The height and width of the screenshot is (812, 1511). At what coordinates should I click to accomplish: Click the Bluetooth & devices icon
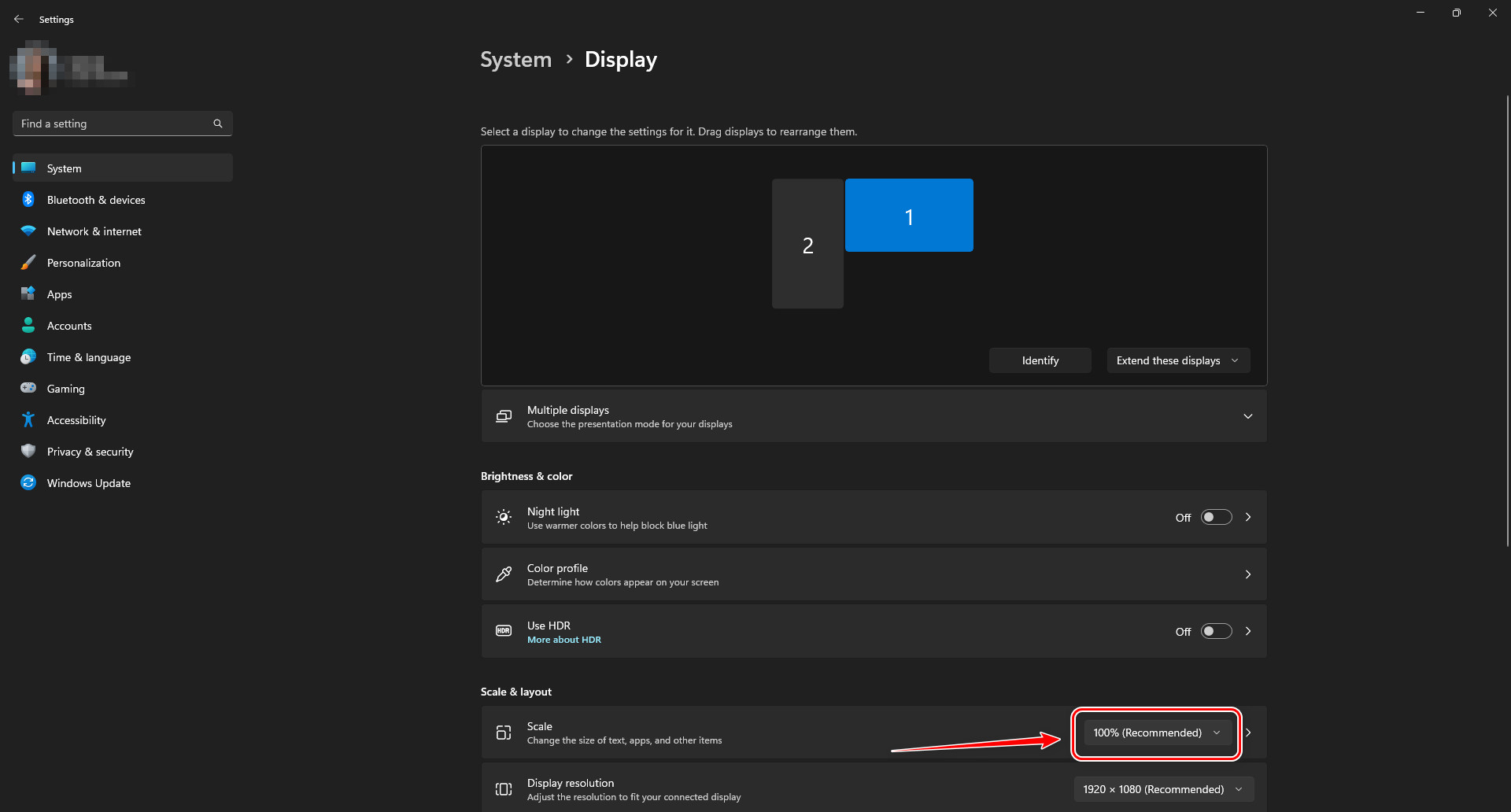pos(28,200)
